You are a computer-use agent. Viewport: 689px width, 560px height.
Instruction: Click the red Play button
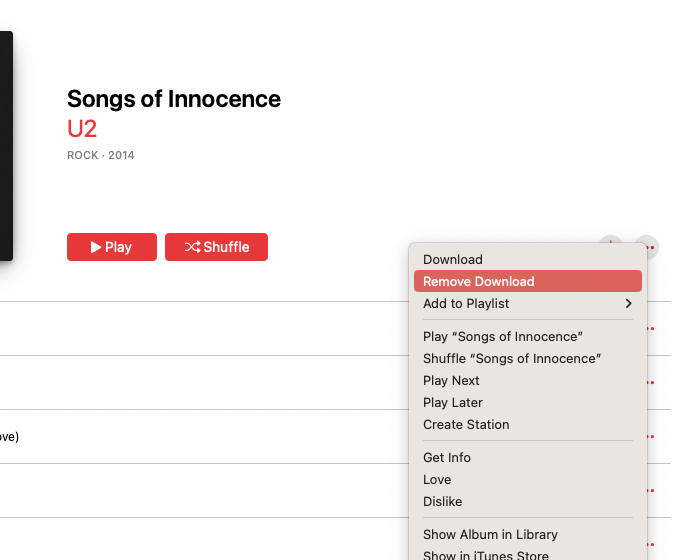pos(112,247)
